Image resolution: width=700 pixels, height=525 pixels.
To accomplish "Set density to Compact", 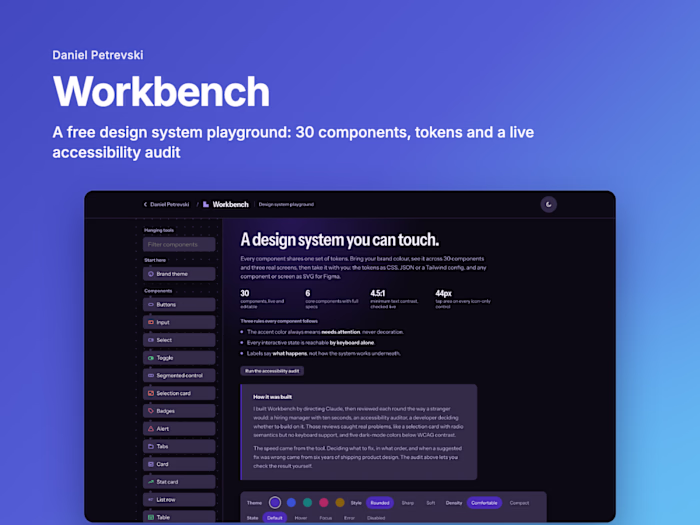I will click(x=519, y=503).
